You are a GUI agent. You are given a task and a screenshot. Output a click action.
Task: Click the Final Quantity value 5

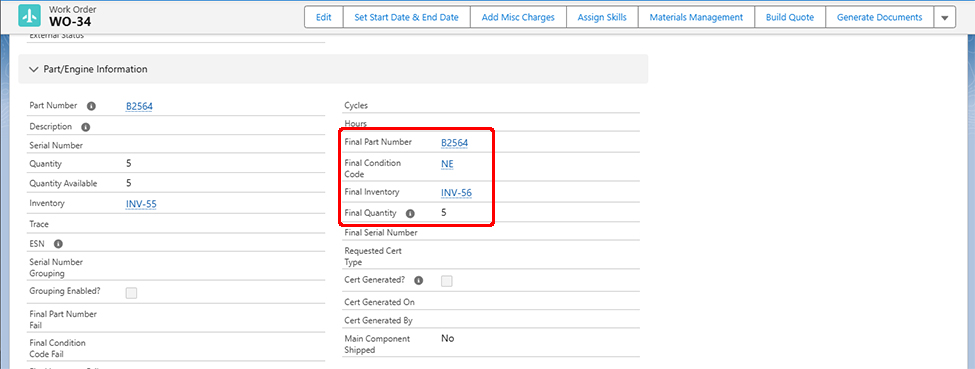click(x=444, y=212)
